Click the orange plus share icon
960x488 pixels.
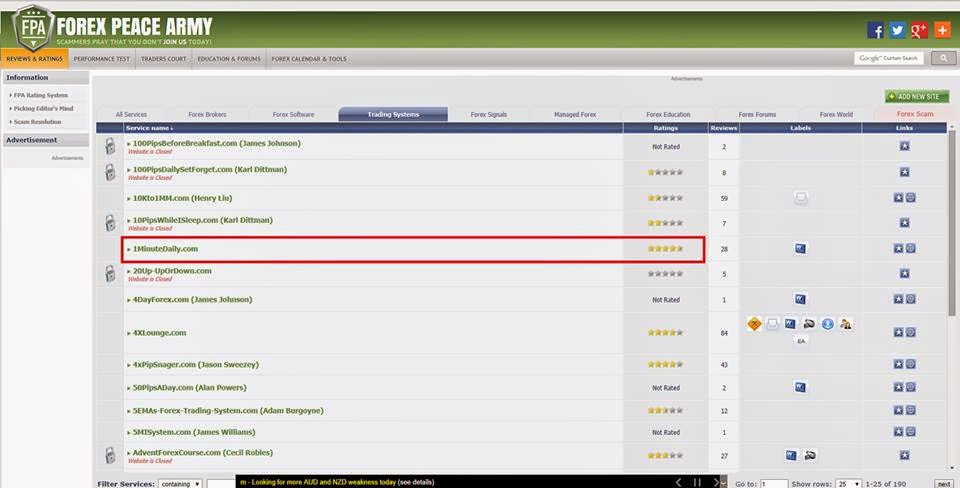tap(942, 30)
